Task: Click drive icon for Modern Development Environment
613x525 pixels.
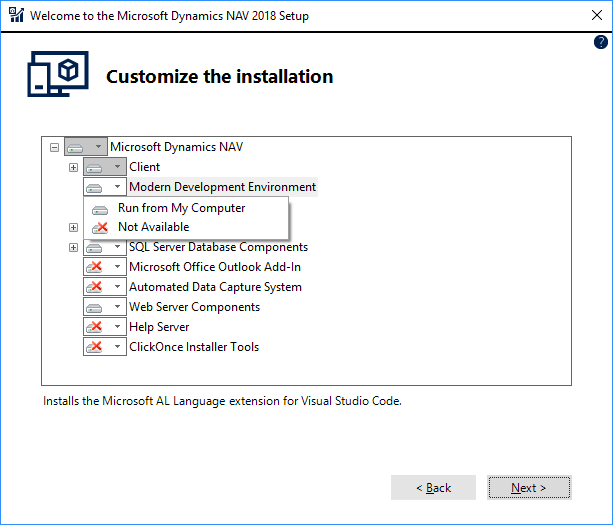Action: [x=94, y=188]
